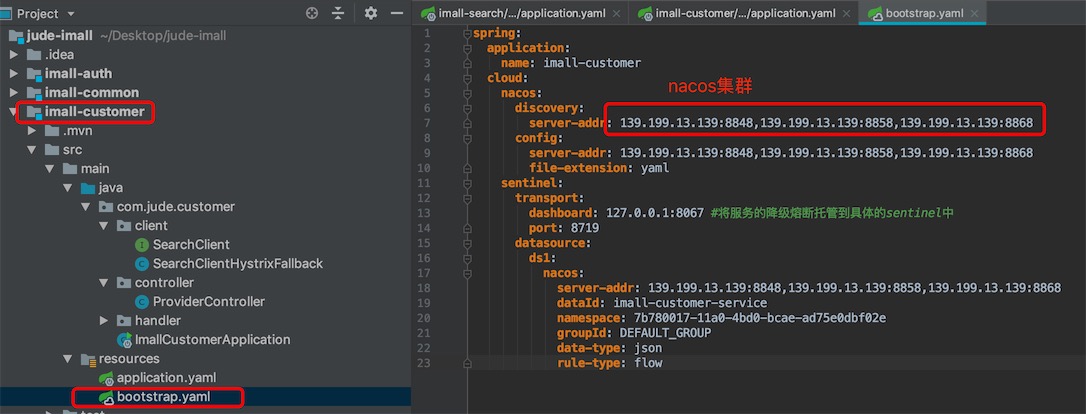Screen dimensions: 1086x414
Task: Click the namespace UUID value
Action: 760,318
